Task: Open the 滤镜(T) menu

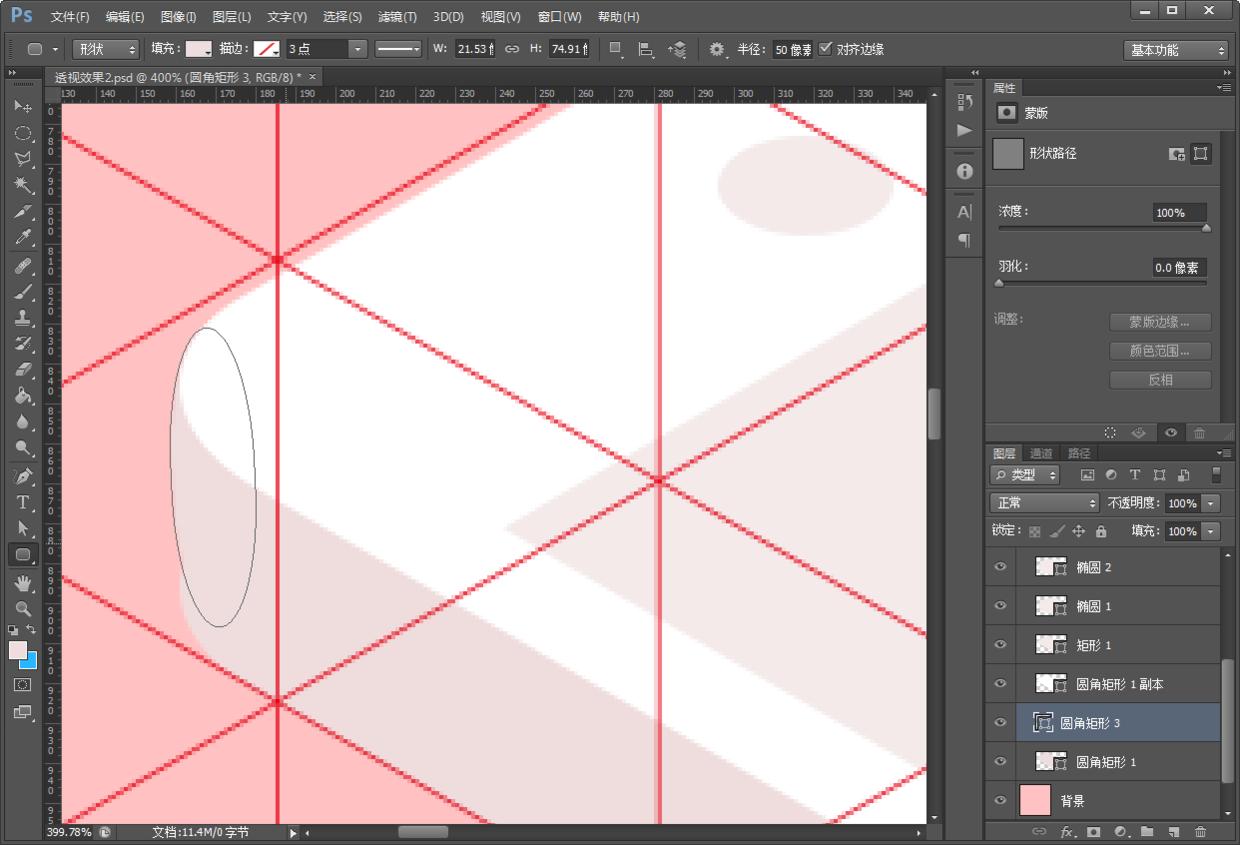Action: [397, 17]
